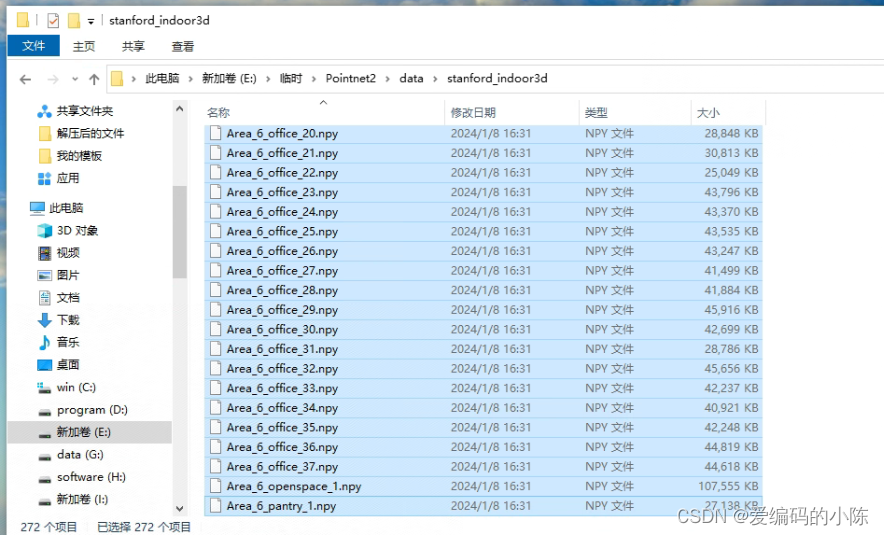
Task: Click stanford_indoor3d in the address breadcrumb
Action: pyautogui.click(x=497, y=78)
